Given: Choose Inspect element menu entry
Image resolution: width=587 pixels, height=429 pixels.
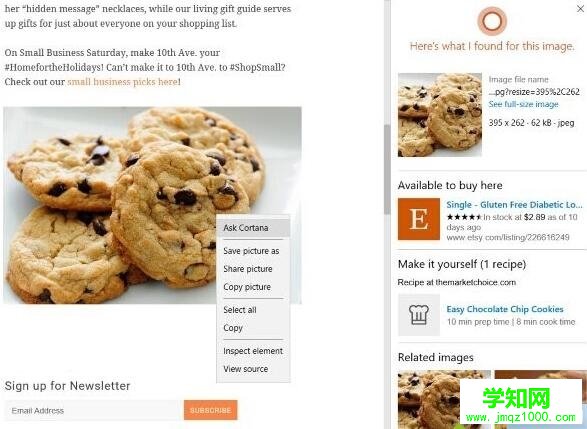Looking at the screenshot, I should pyautogui.click(x=253, y=351).
